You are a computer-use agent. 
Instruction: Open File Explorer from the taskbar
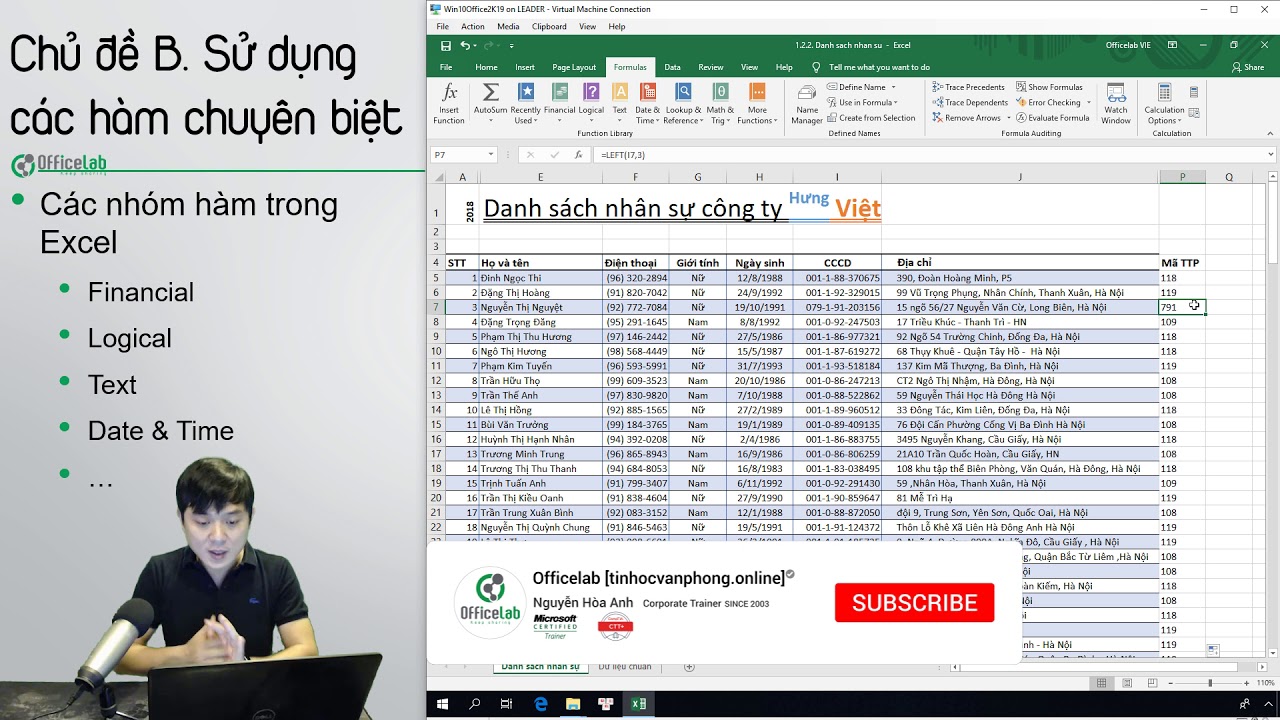pyautogui.click(x=573, y=704)
